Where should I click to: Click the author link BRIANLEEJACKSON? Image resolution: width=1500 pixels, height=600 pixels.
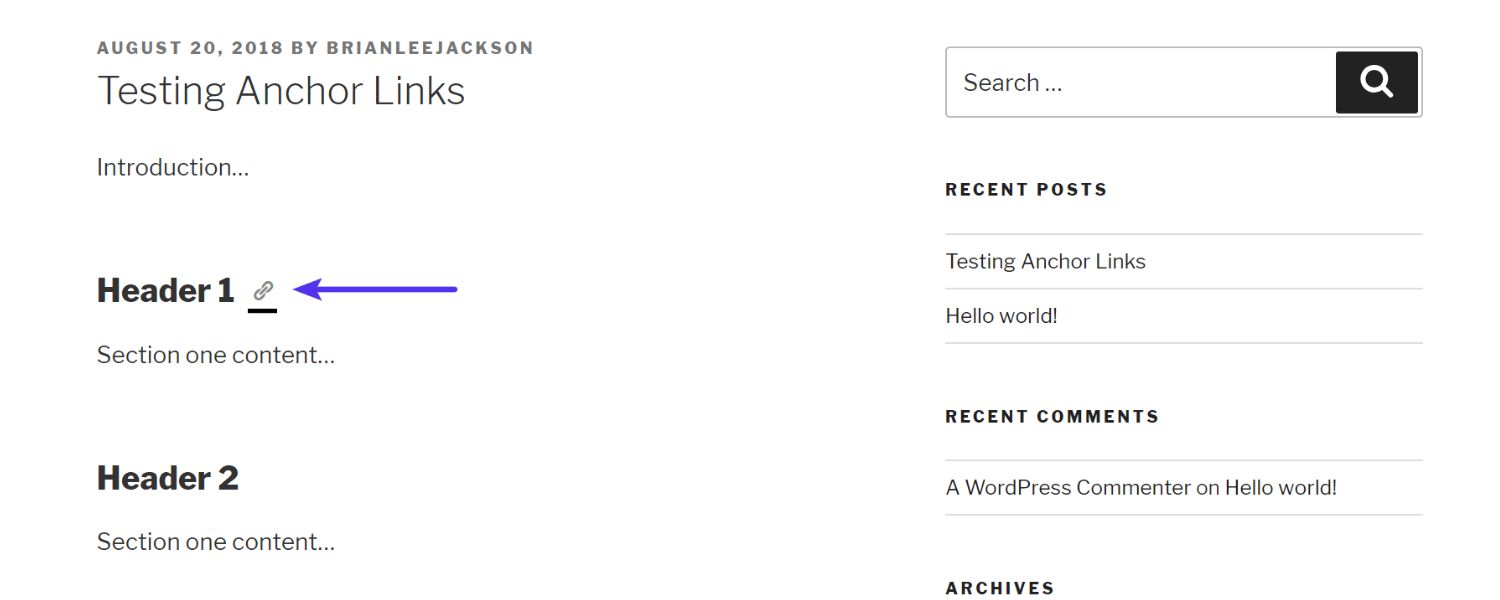point(430,47)
